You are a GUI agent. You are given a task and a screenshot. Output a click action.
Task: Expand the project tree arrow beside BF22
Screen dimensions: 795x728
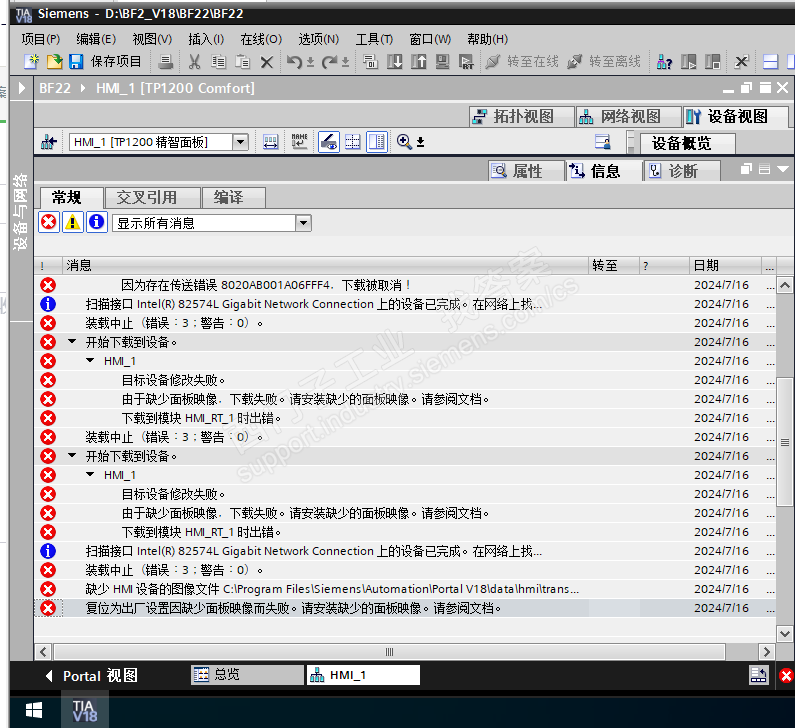22,88
